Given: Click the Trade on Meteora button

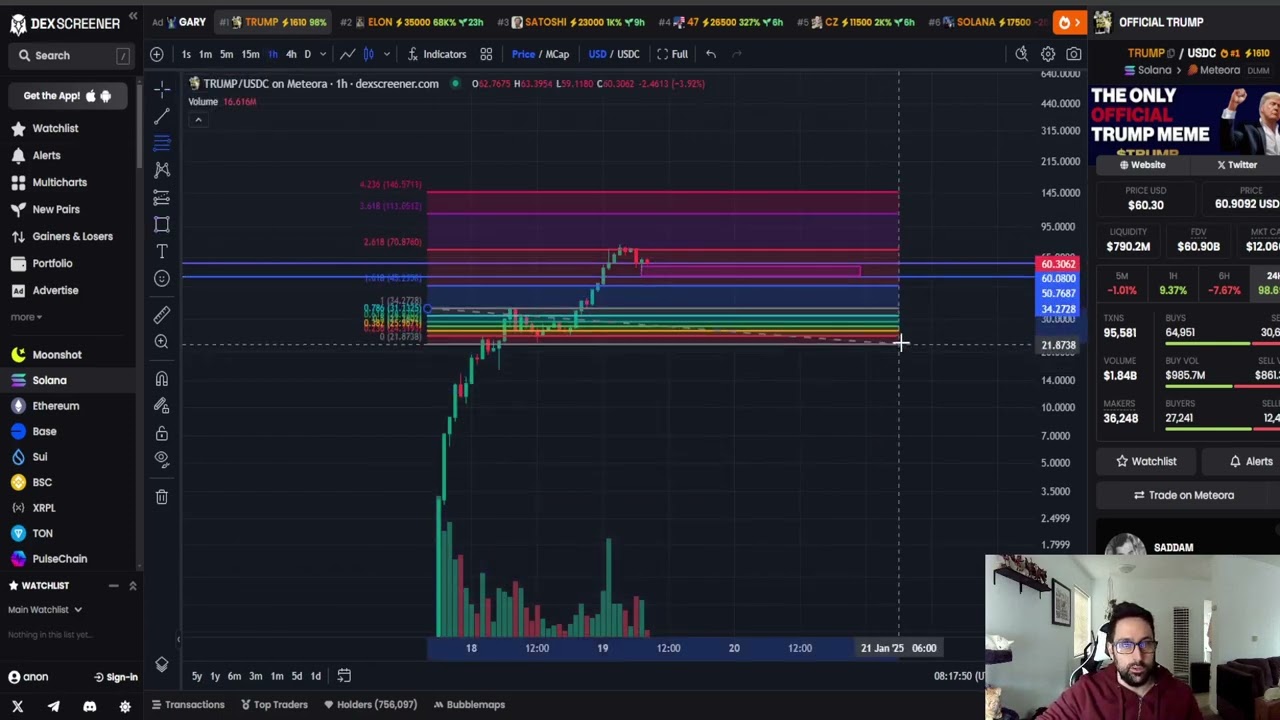Looking at the screenshot, I should [x=1184, y=495].
